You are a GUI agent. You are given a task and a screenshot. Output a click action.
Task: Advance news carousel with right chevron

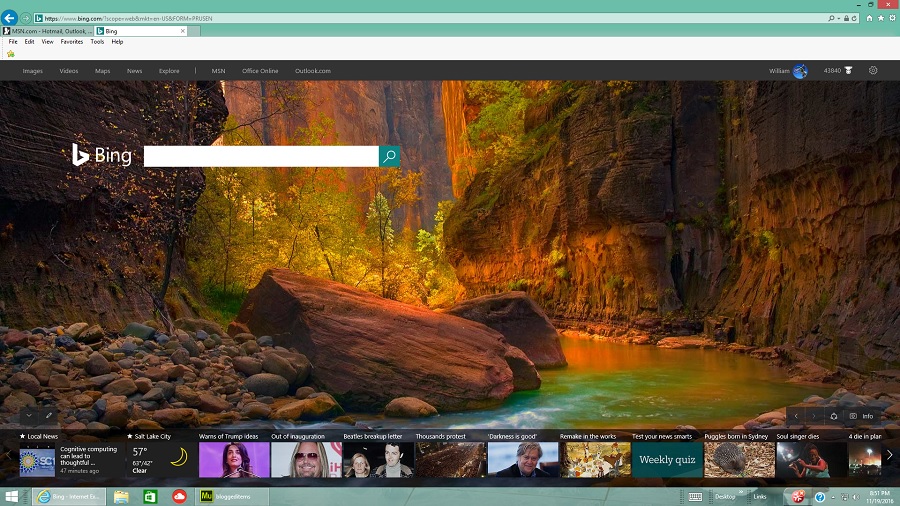point(889,454)
